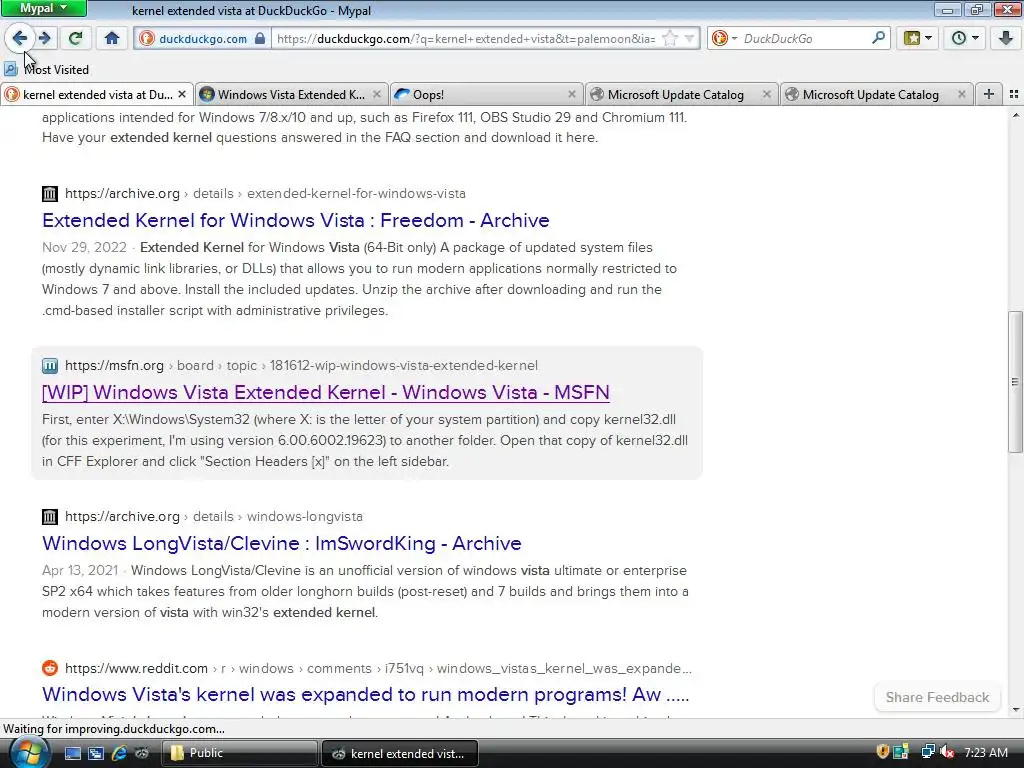1024x768 pixels.
Task: Click the archive.org favicon of LongVista result
Action: pos(50,517)
